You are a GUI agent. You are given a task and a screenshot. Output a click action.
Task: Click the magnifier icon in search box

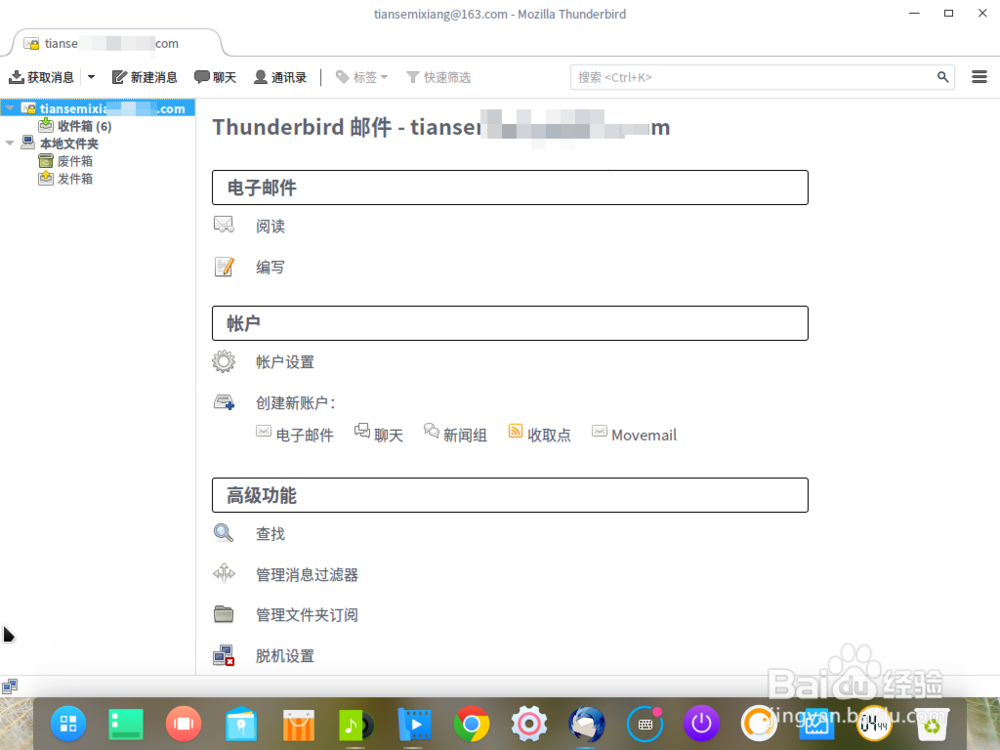[x=943, y=77]
